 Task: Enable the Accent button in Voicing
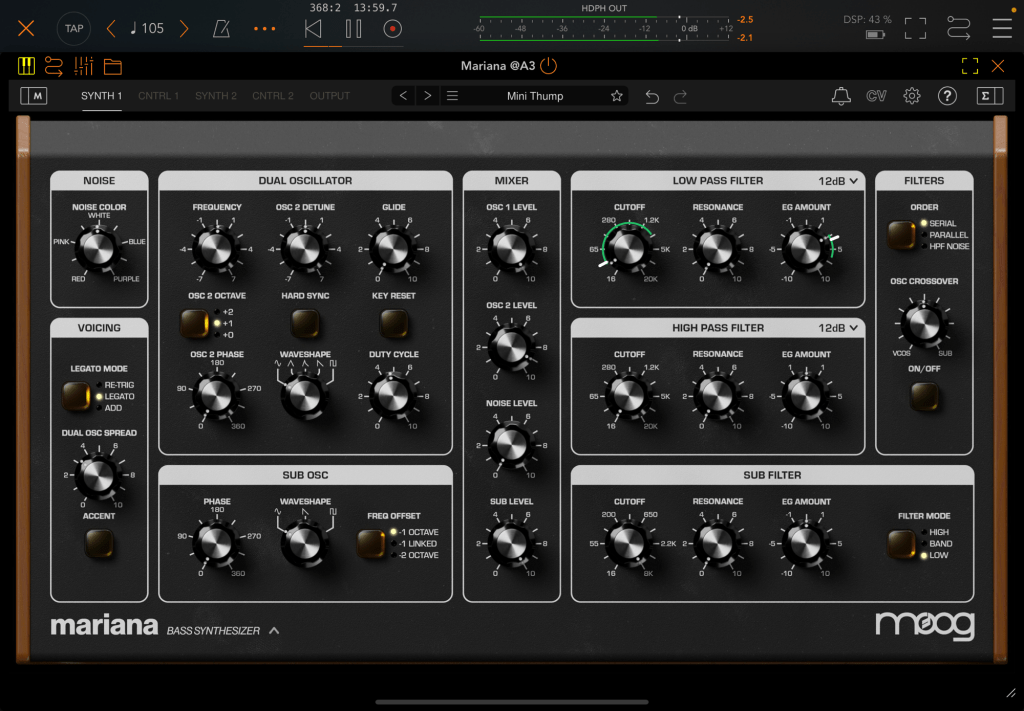coord(98,543)
